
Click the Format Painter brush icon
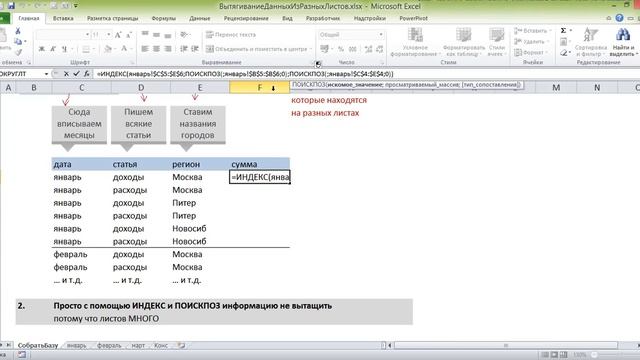[x=18, y=52]
